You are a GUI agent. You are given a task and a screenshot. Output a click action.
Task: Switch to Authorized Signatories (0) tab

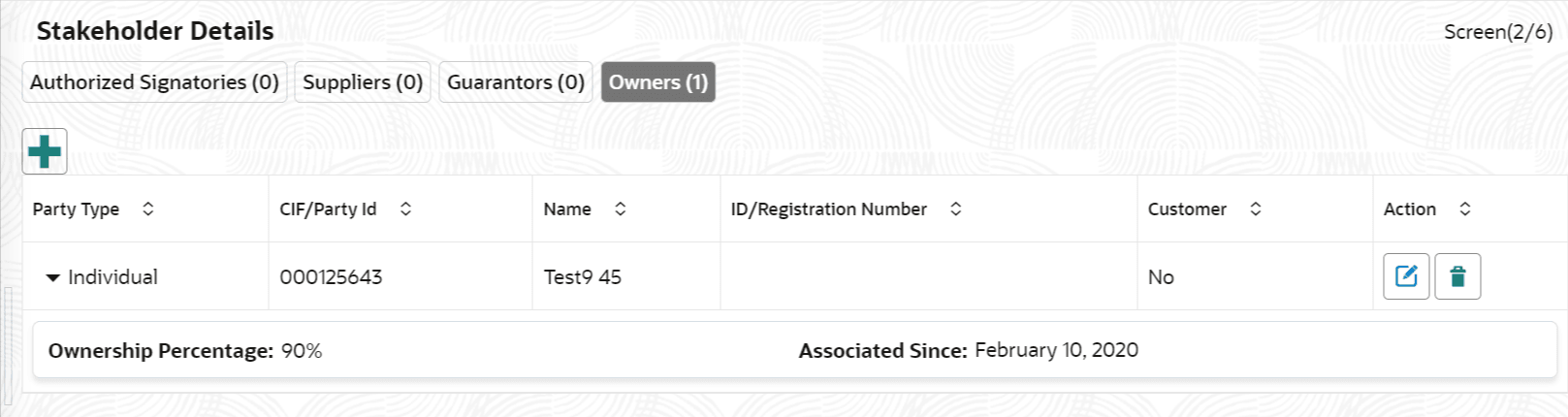(154, 82)
